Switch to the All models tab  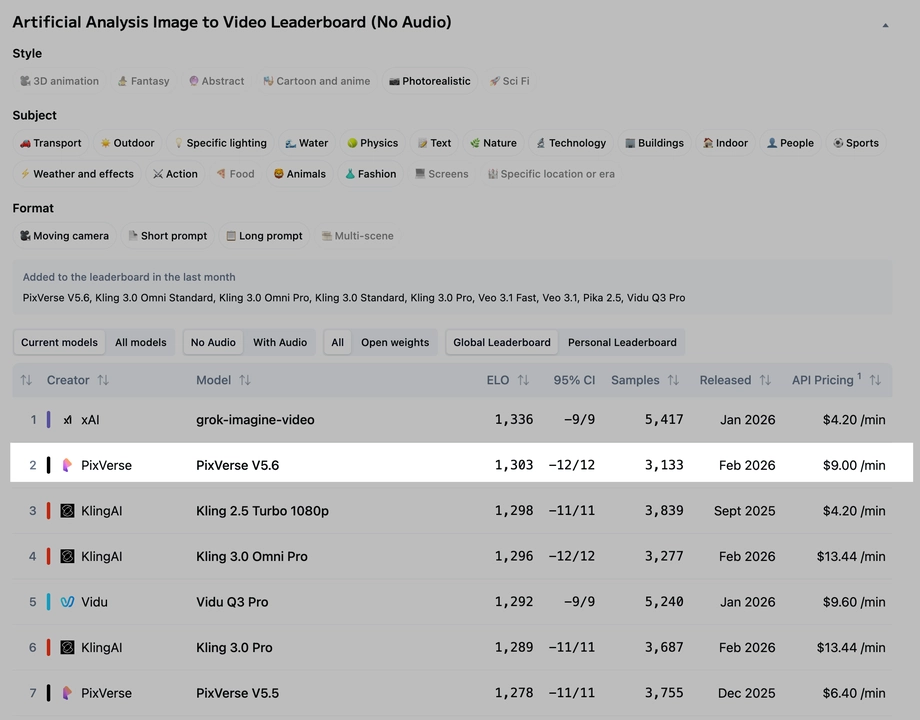[x=141, y=342]
